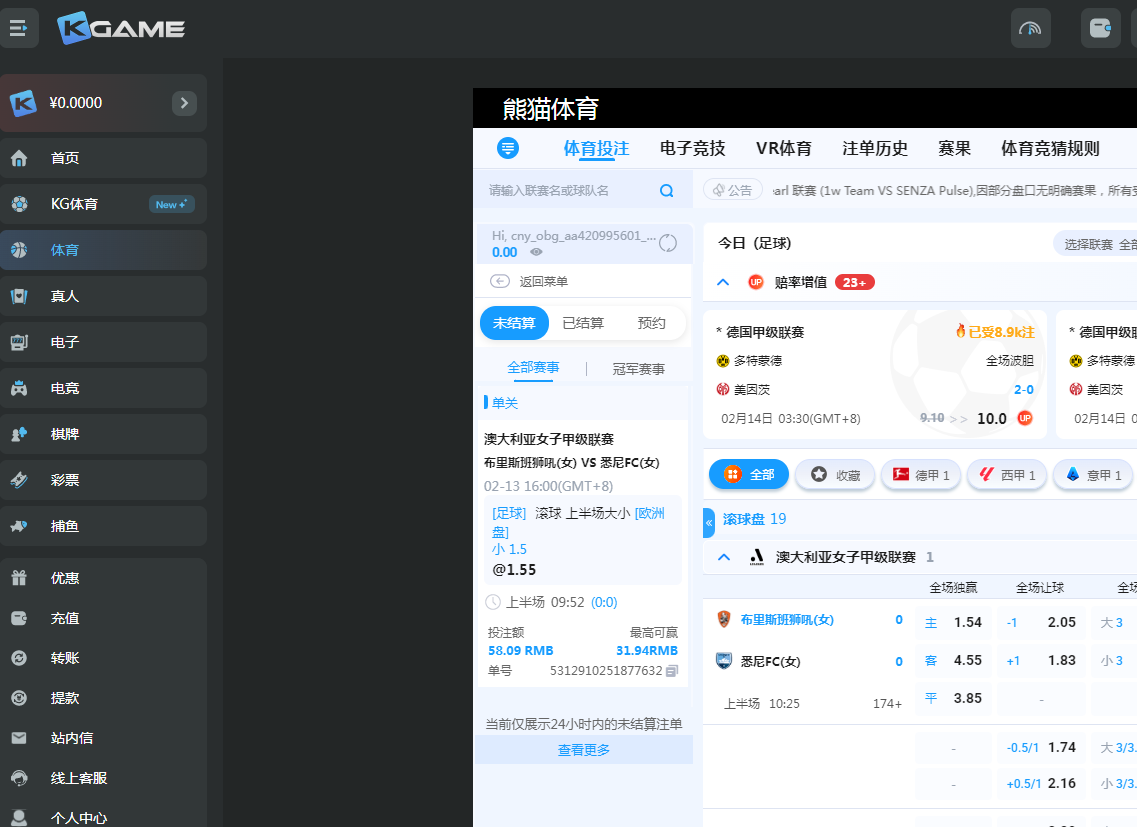Click the search magnifier icon
Screen dimensions: 1137x827
(x=667, y=191)
